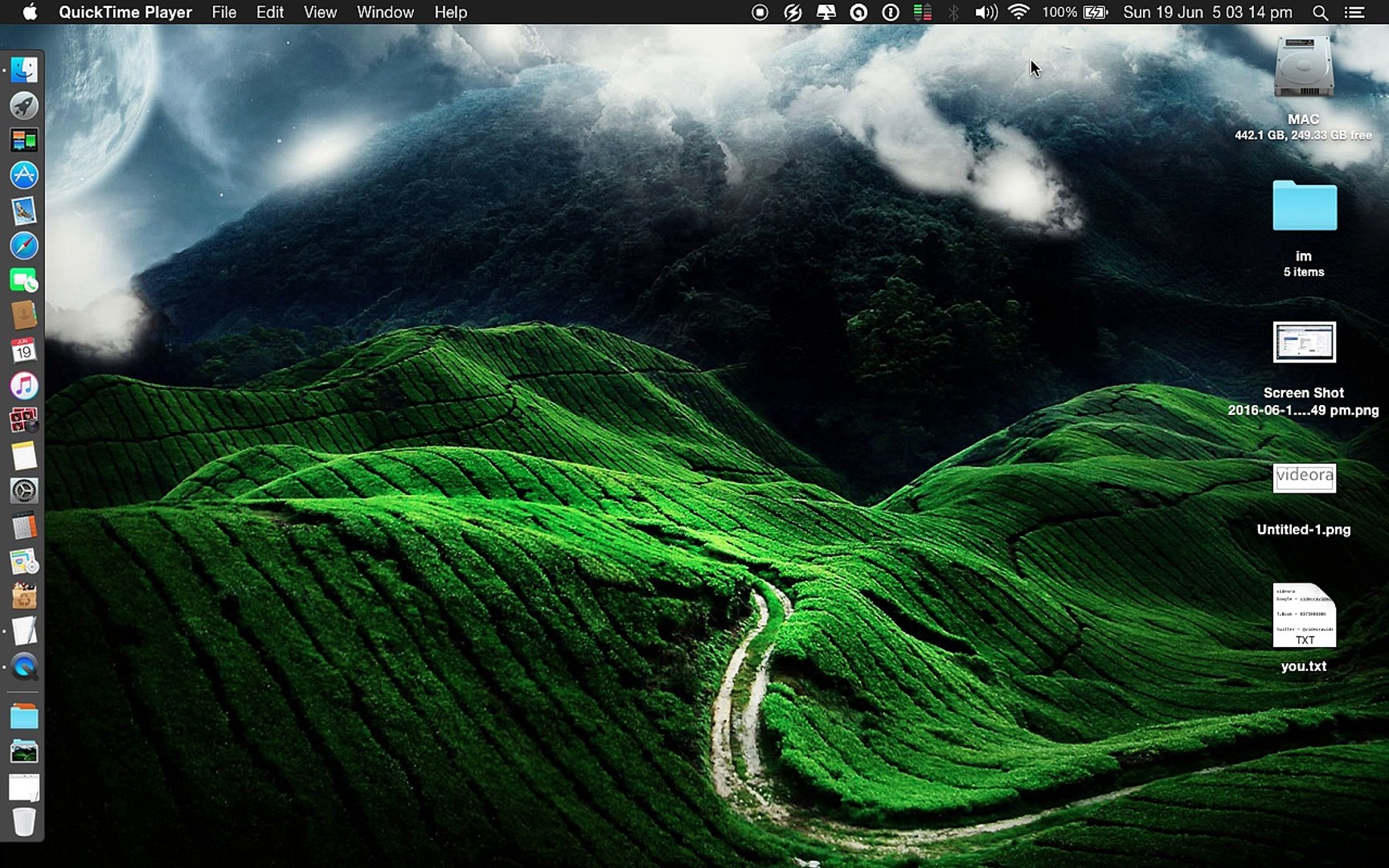Select the im folder on the desktop
Image resolution: width=1389 pixels, height=868 pixels.
click(1305, 206)
